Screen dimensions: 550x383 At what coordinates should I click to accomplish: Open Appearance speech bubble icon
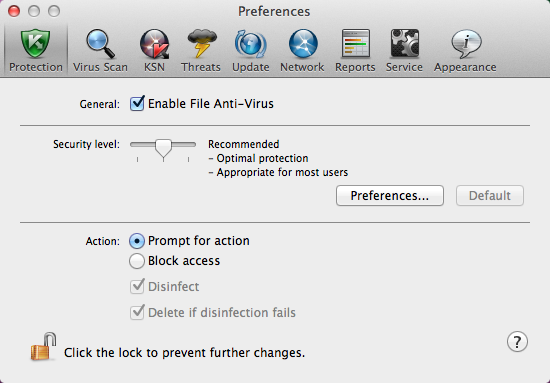click(466, 44)
